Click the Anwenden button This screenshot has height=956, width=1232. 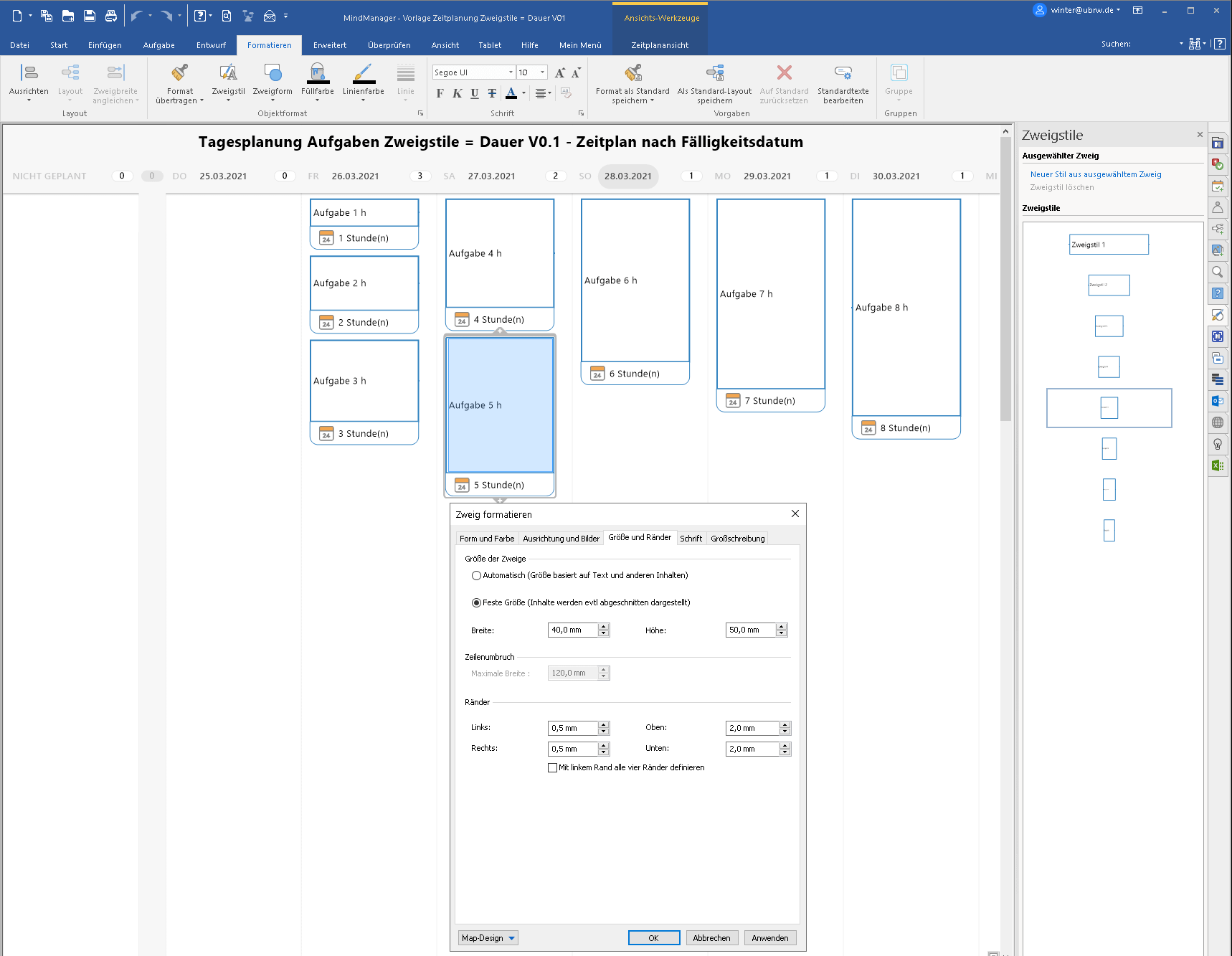[770, 938]
